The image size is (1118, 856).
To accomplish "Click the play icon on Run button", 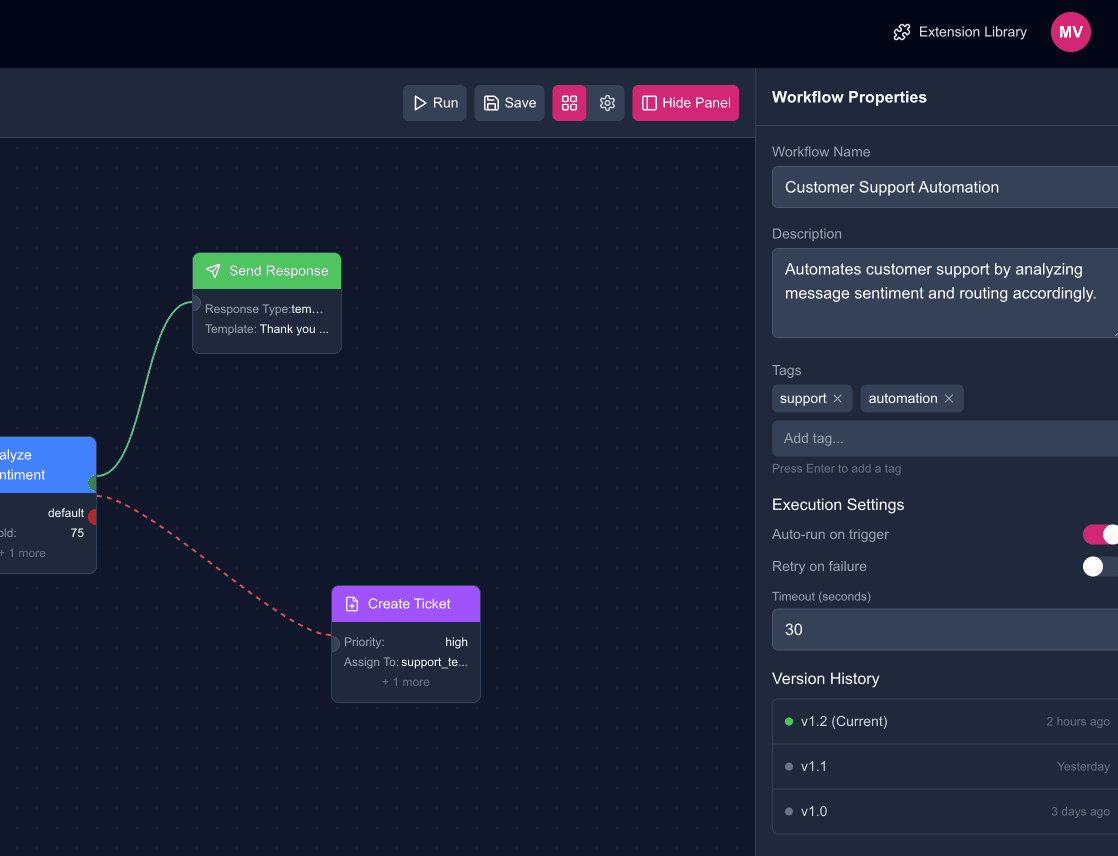I will click(420, 102).
